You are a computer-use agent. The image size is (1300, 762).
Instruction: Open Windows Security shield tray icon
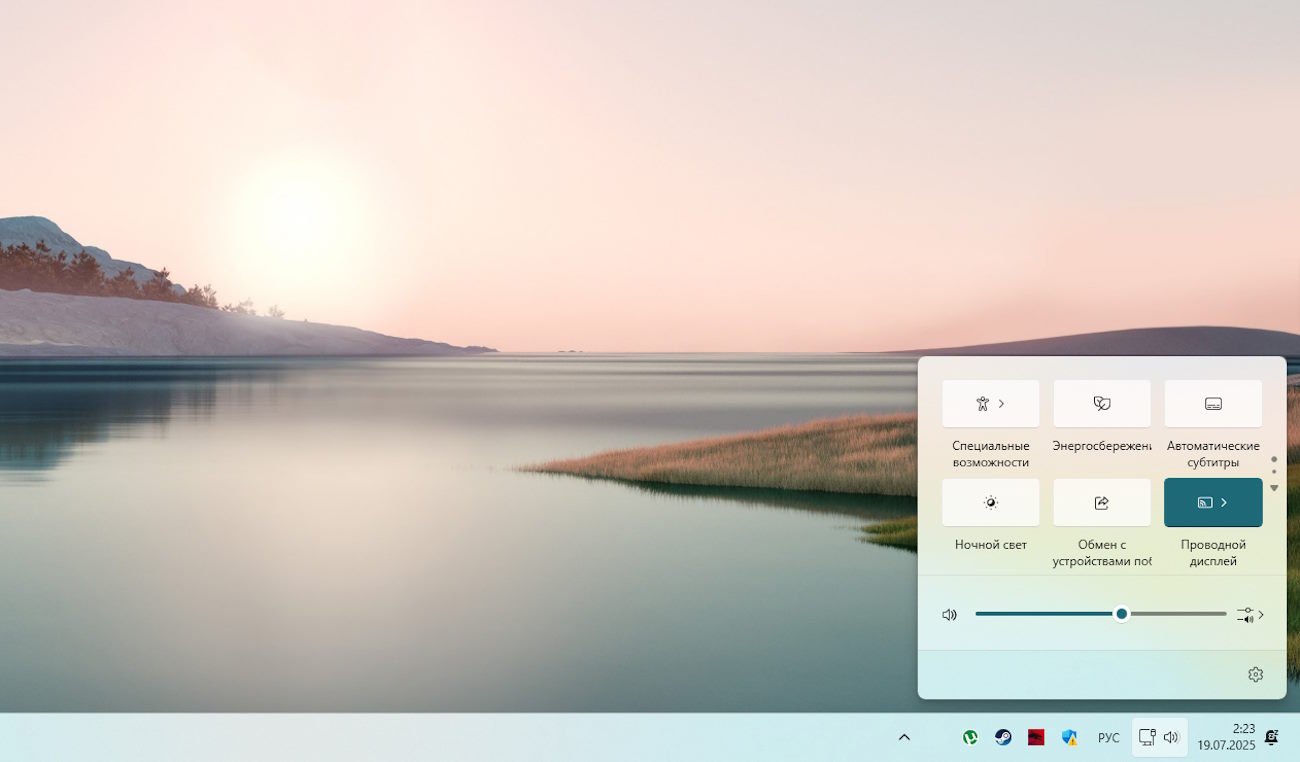coord(1069,738)
